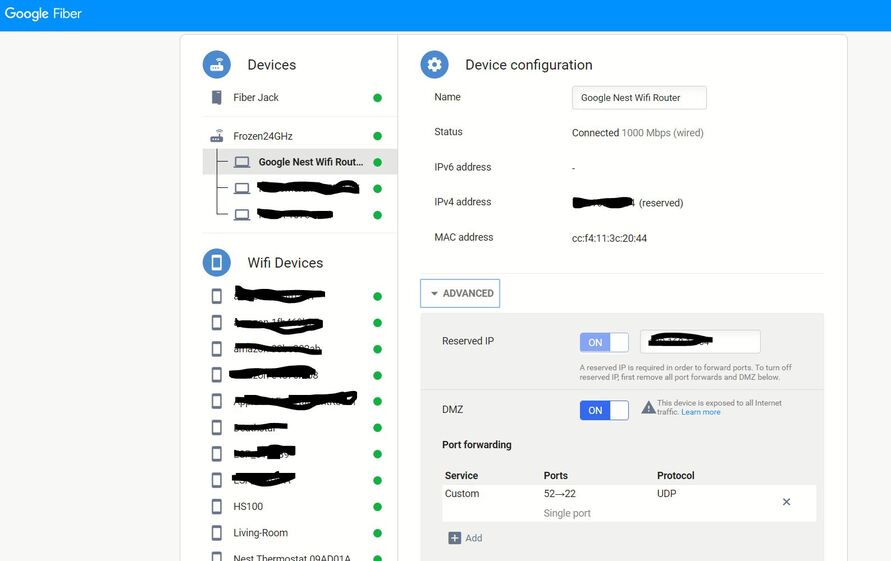The height and width of the screenshot is (561, 891).
Task: Click the Frozen24GHz router icon
Action: pyautogui.click(x=216, y=136)
